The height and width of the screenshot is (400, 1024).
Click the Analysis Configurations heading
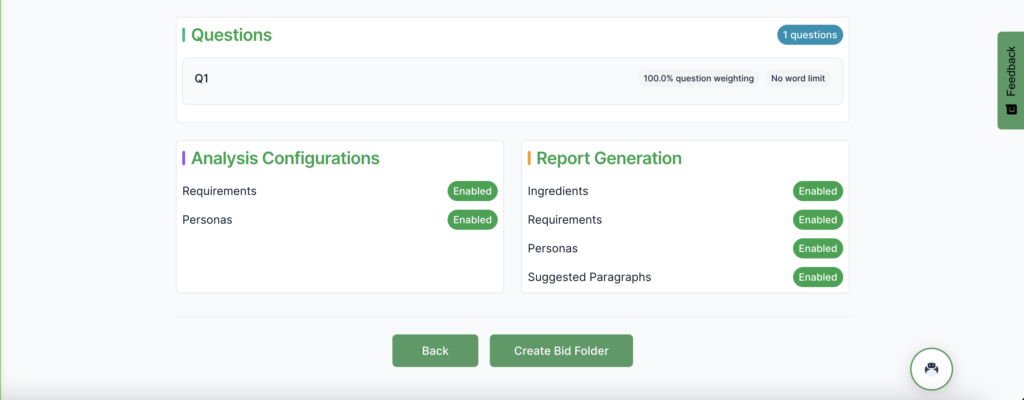click(285, 158)
